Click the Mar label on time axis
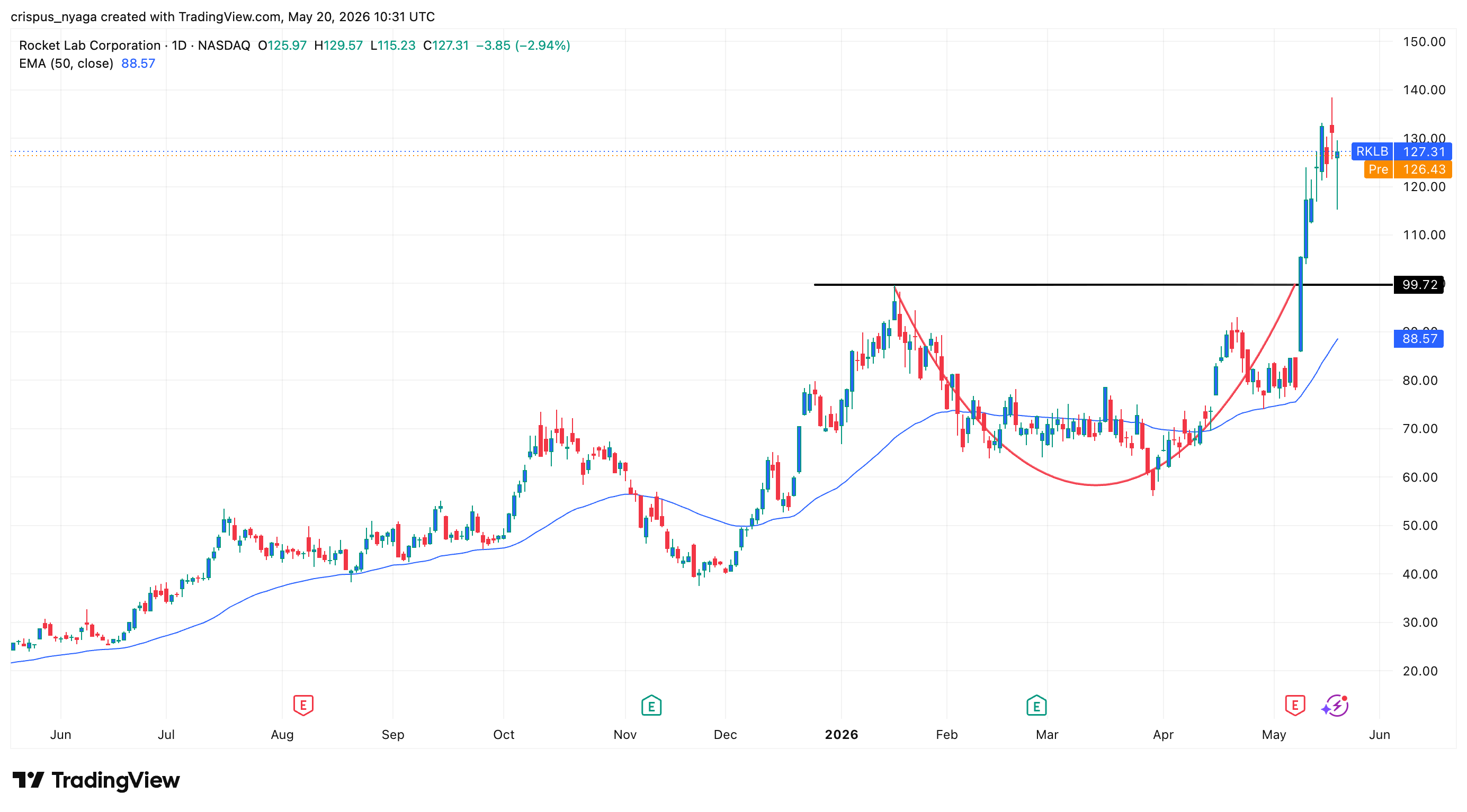Viewport: 1467px width, 812px height. tap(1046, 735)
